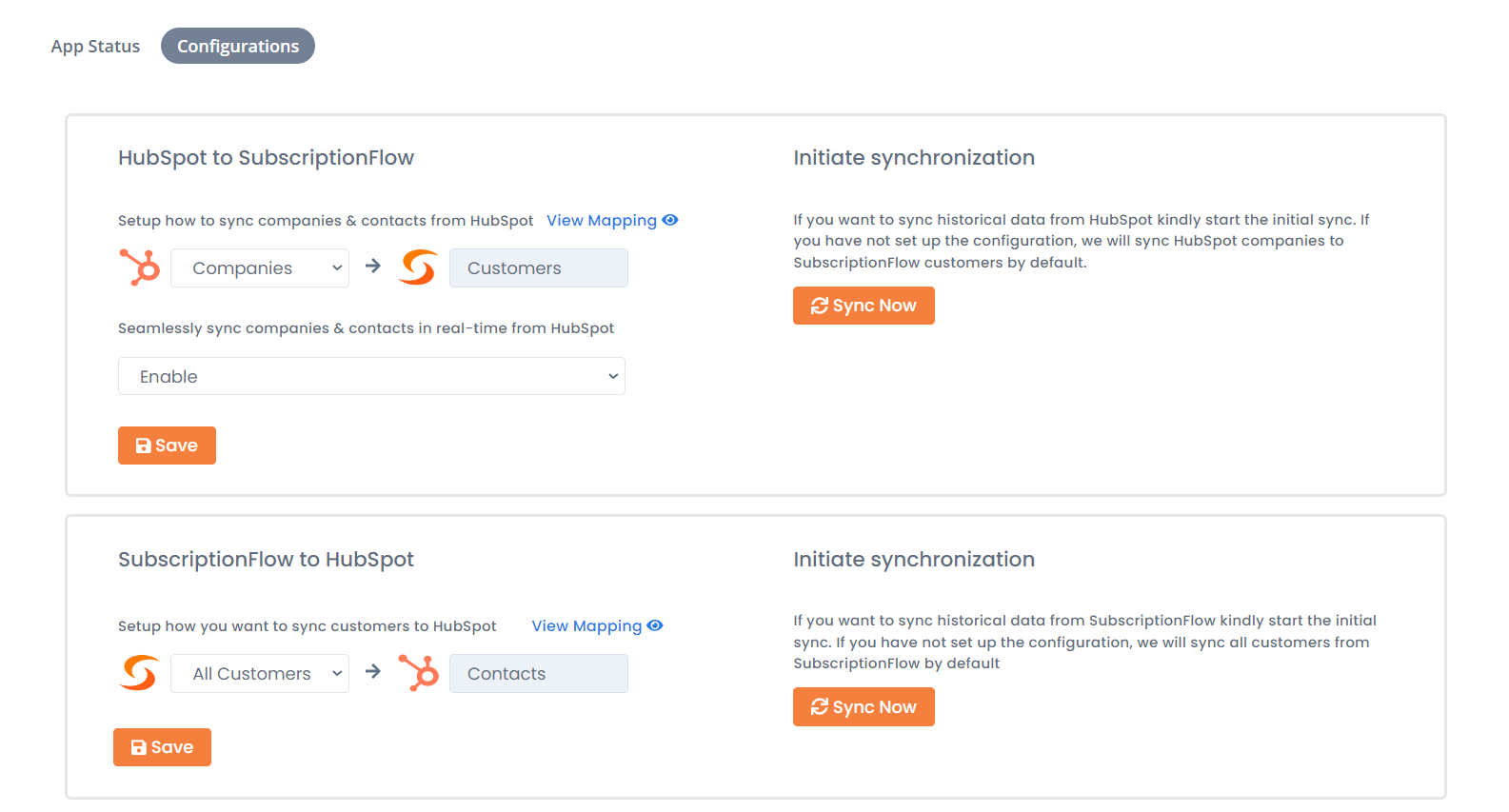This screenshot has width=1509, height=812.
Task: Click eye icon next to top View Mapping
Action: tap(670, 220)
